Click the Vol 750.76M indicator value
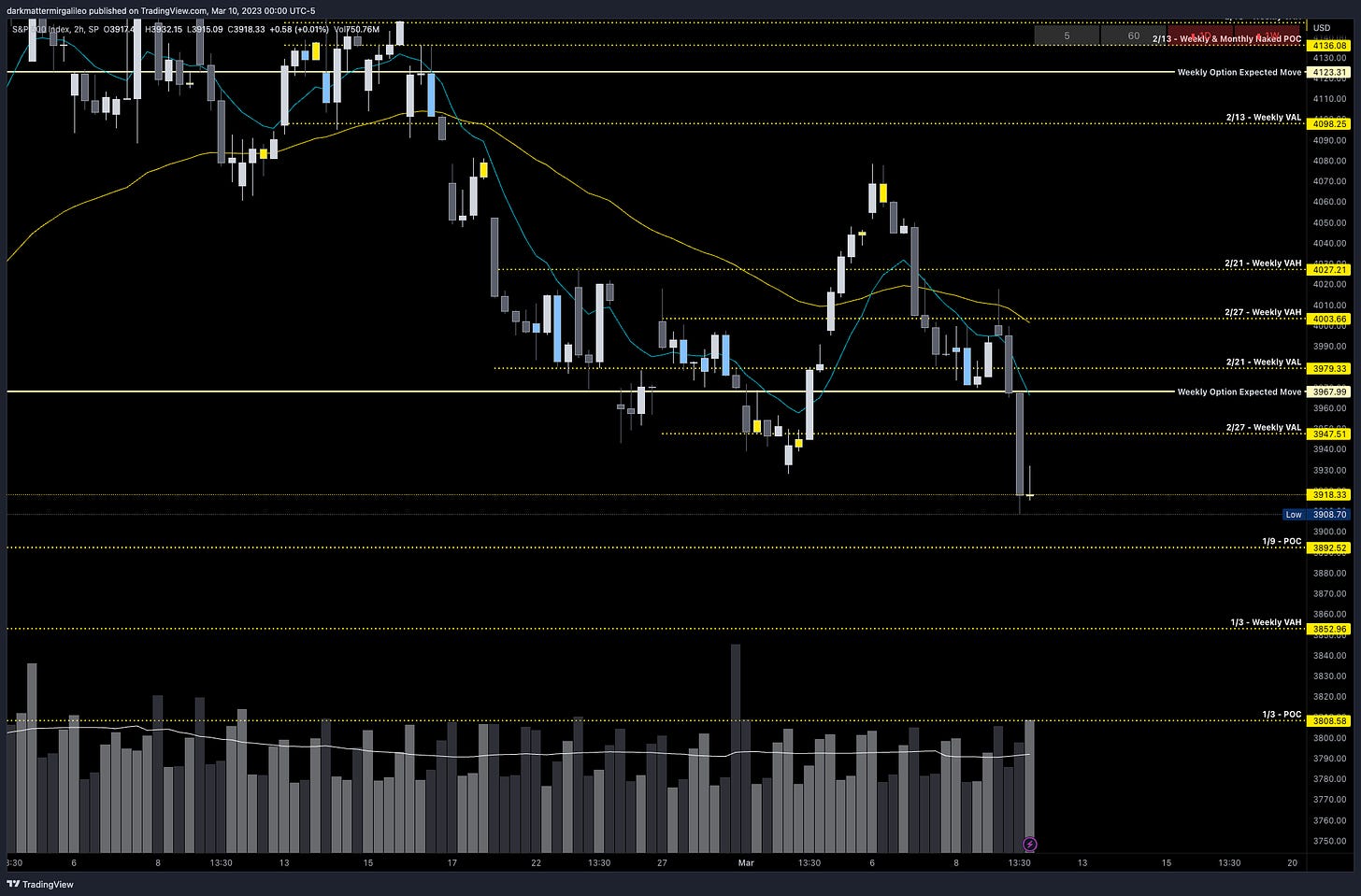Viewport: 1361px width, 896px height. [x=356, y=29]
